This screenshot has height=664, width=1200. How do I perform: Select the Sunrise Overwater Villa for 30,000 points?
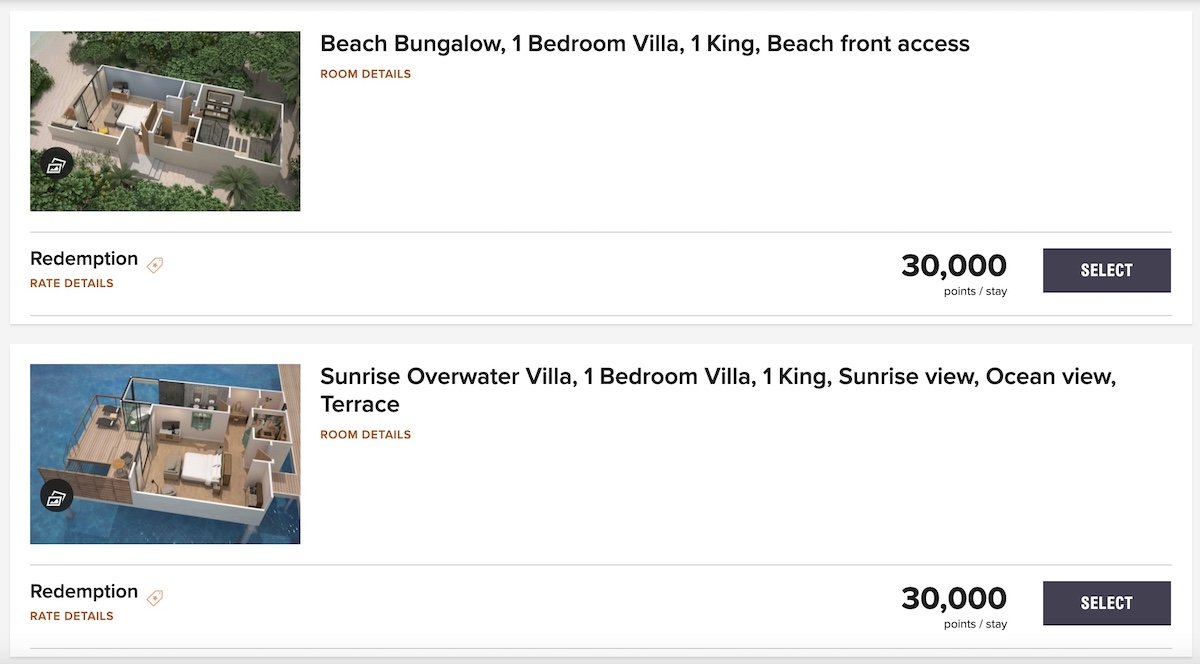(1107, 603)
